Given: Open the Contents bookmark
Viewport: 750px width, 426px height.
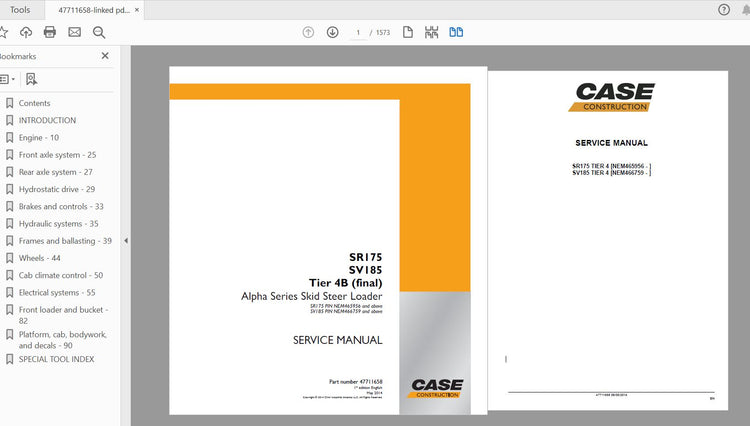Looking at the screenshot, I should click(x=34, y=103).
